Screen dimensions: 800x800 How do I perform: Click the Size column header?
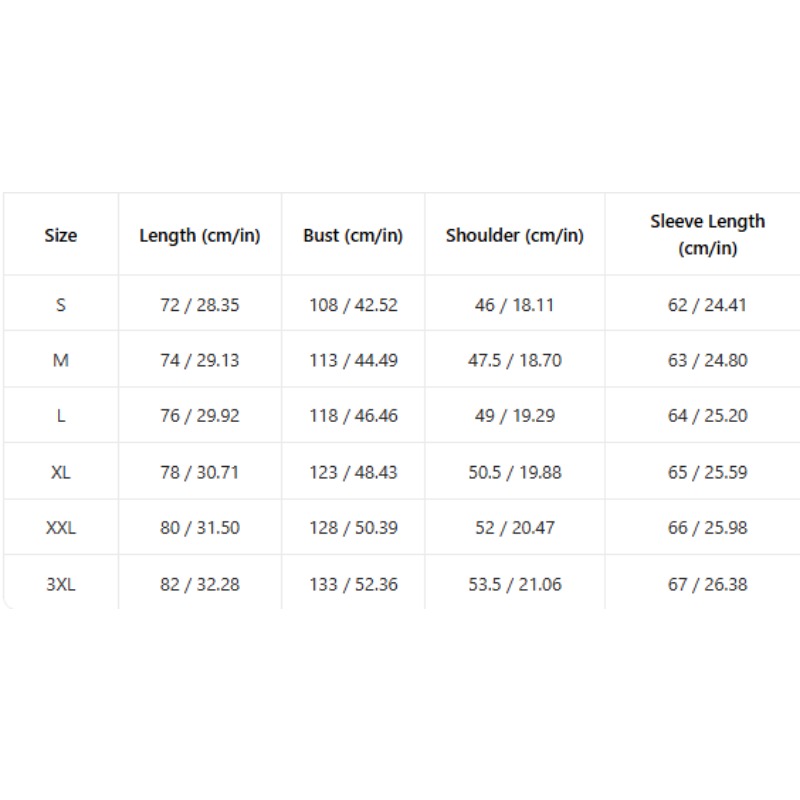[x=61, y=235]
